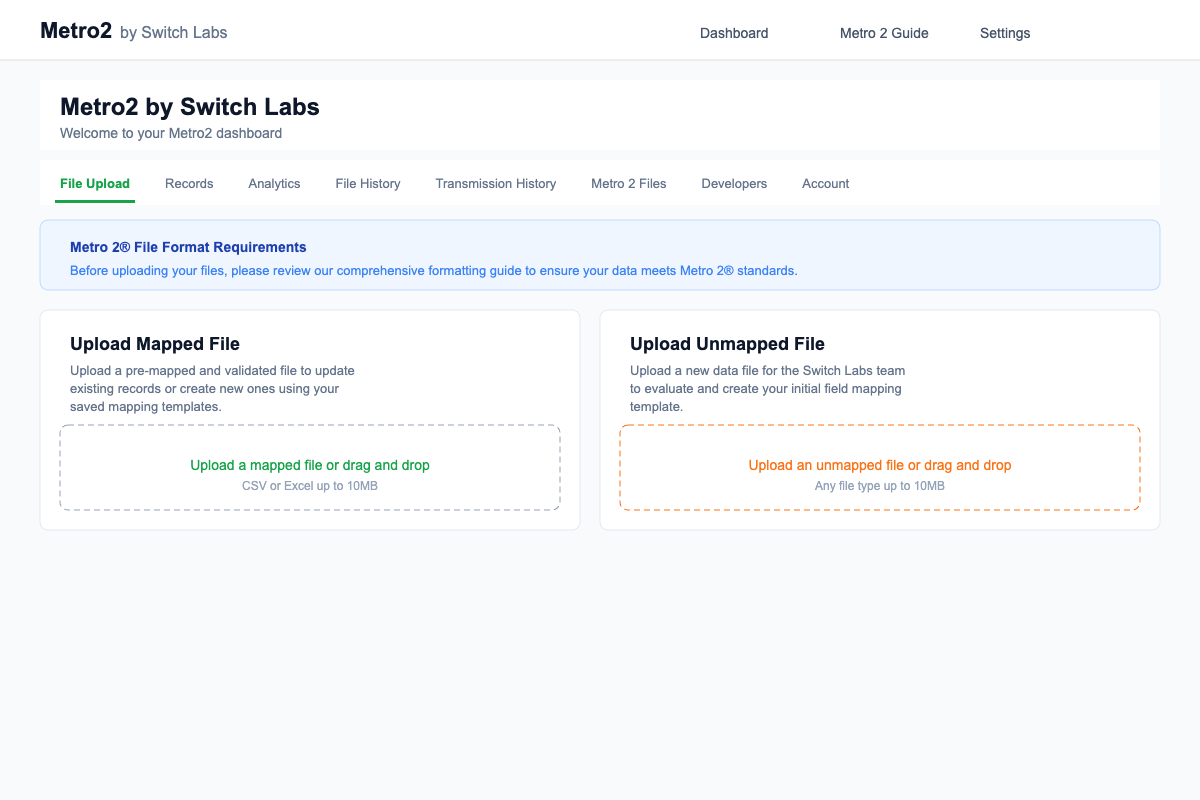This screenshot has height=800, width=1200.
Task: Open the Transmission History tab
Action: (x=496, y=183)
